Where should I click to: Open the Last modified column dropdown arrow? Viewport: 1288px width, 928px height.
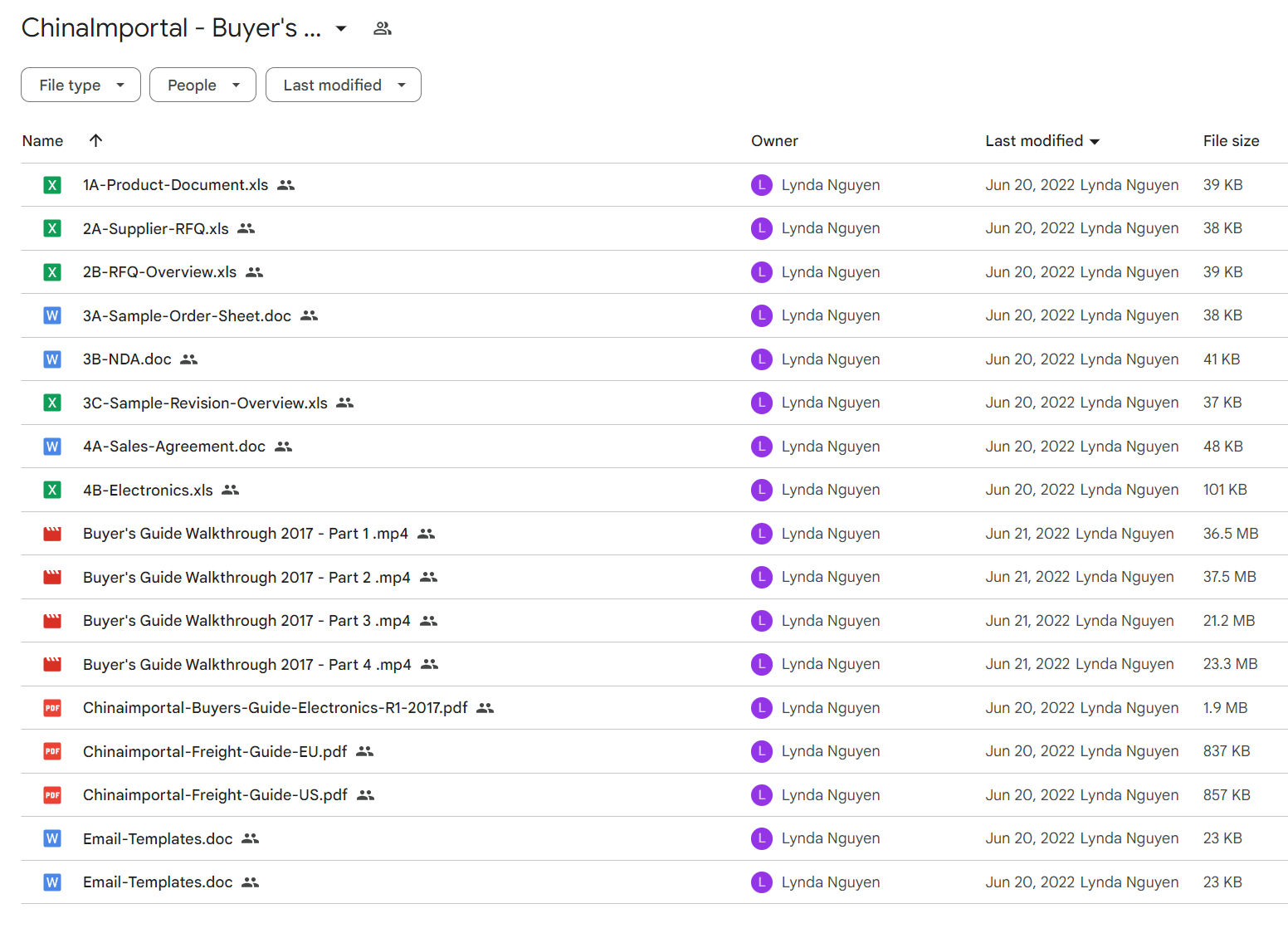click(1095, 142)
